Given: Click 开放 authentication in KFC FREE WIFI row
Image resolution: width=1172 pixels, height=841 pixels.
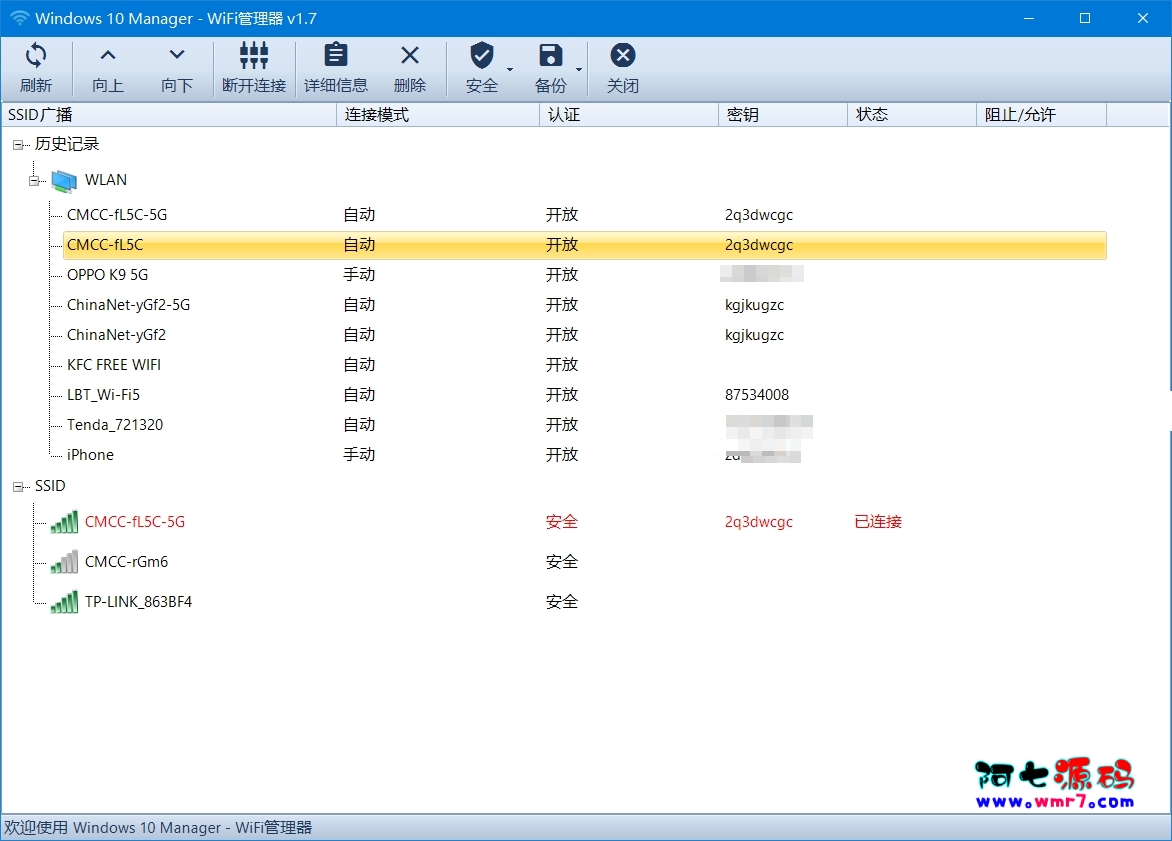Looking at the screenshot, I should point(561,365).
